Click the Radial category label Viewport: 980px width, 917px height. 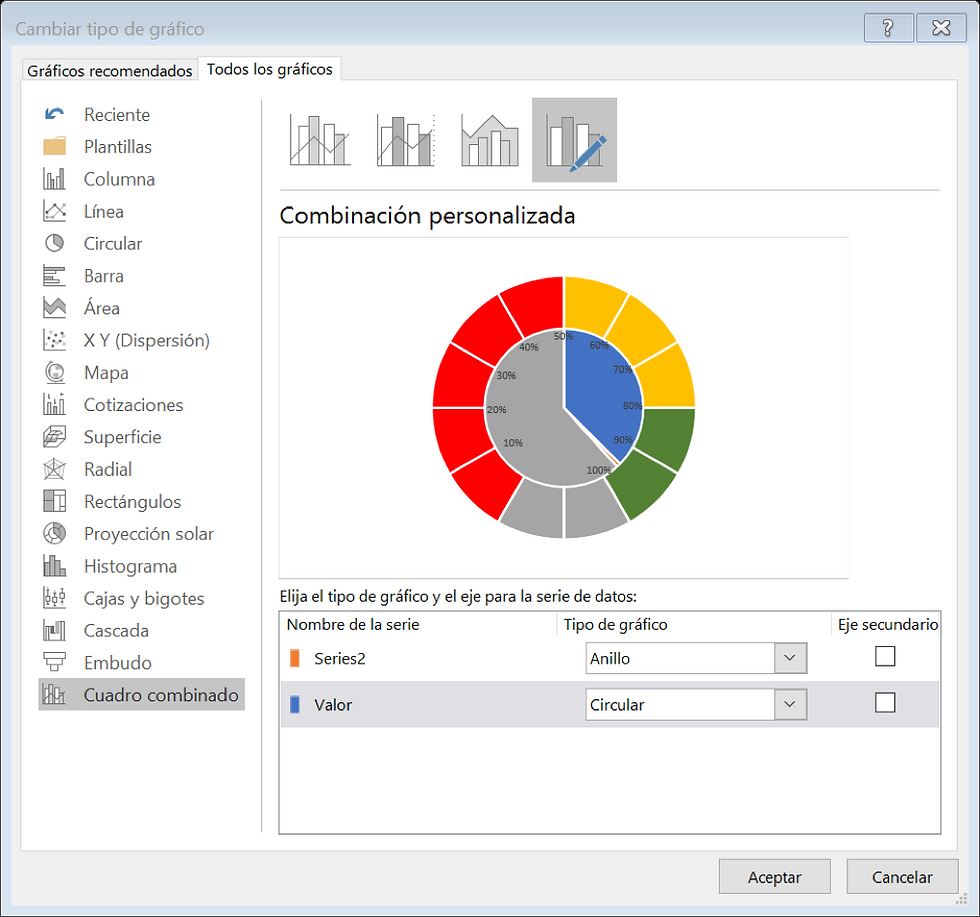coord(108,469)
